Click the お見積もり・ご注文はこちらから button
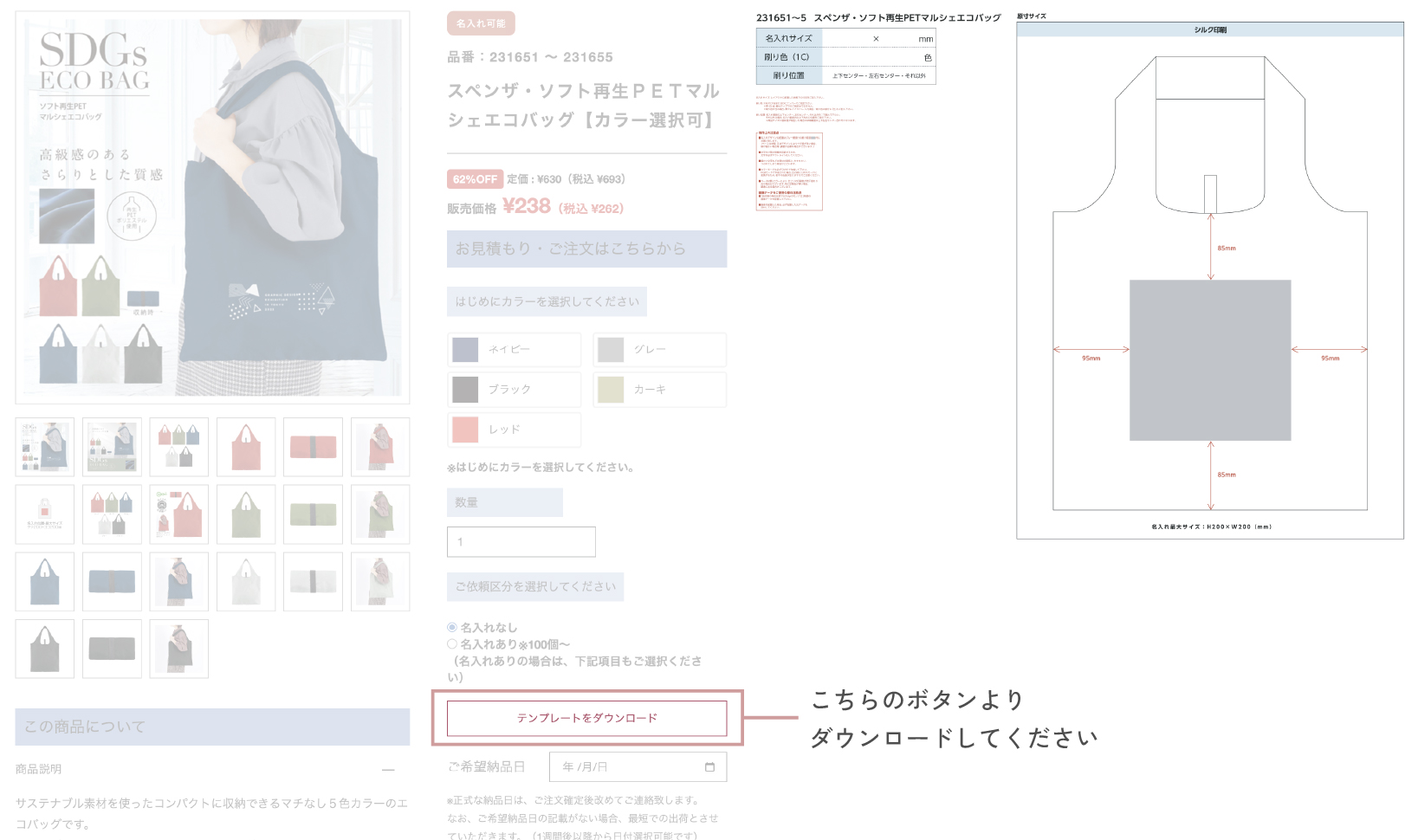Viewport: 1418px width, 840px height. [x=586, y=249]
